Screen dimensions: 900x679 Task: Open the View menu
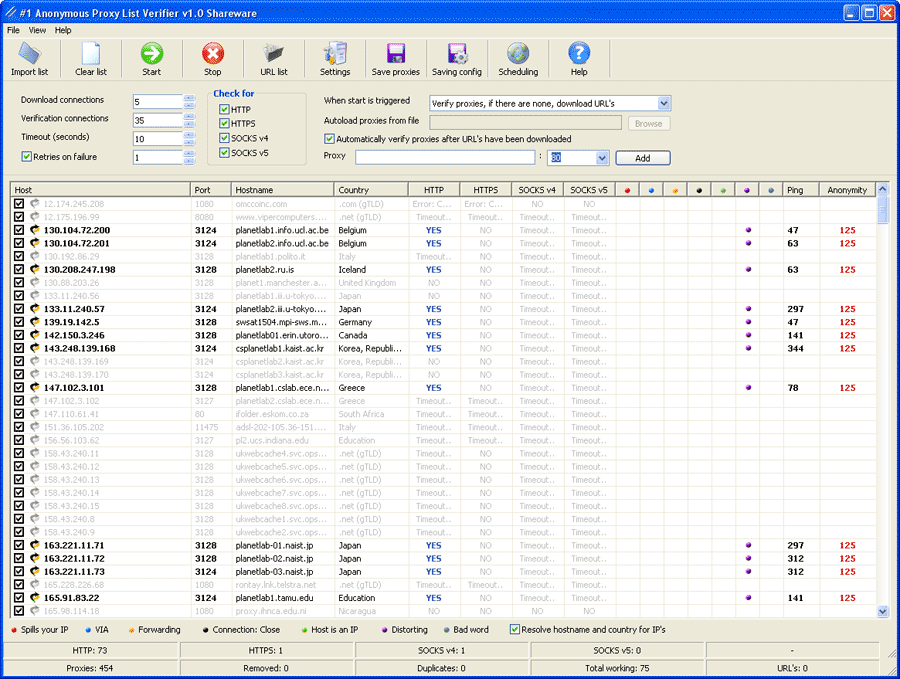tap(37, 30)
